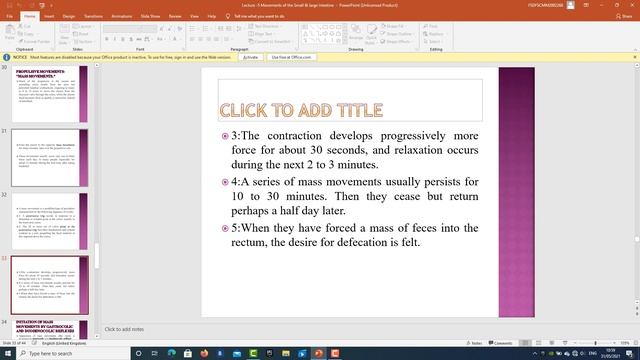Click the Clear All Formatting icon
This screenshot has width=640, height=360.
pyautogui.click(x=180, y=29)
